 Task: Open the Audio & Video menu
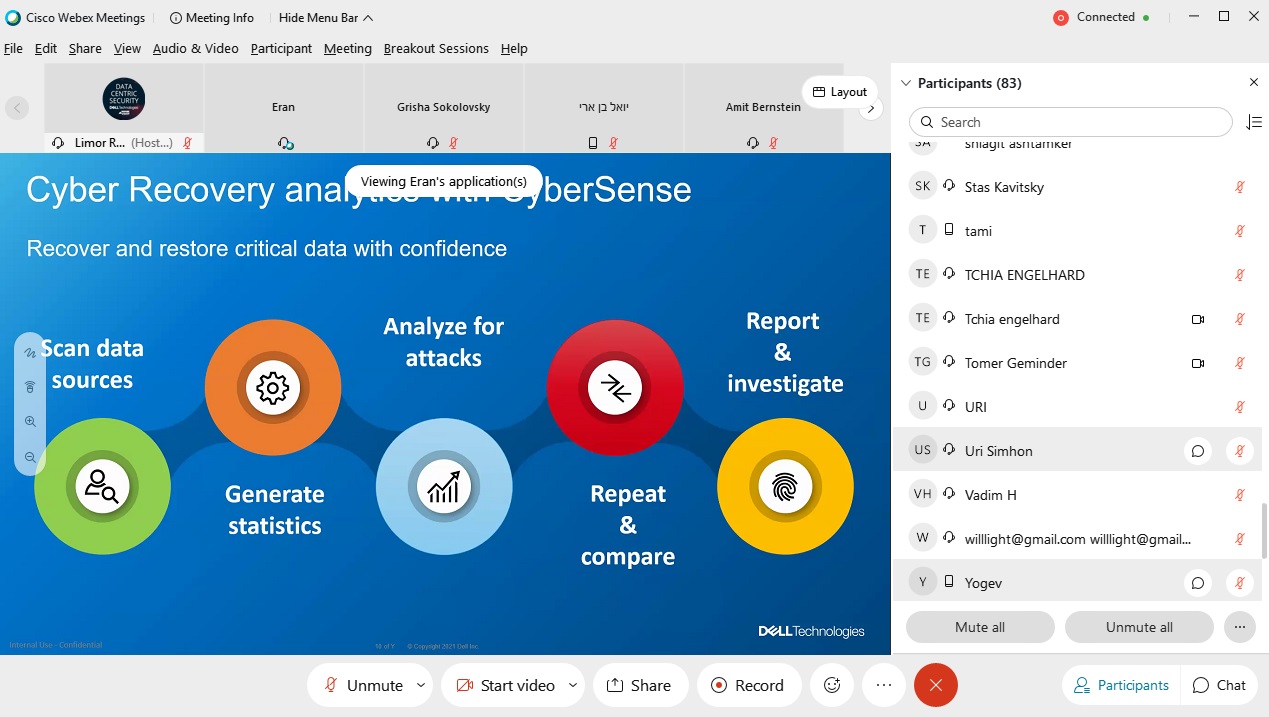pos(195,48)
